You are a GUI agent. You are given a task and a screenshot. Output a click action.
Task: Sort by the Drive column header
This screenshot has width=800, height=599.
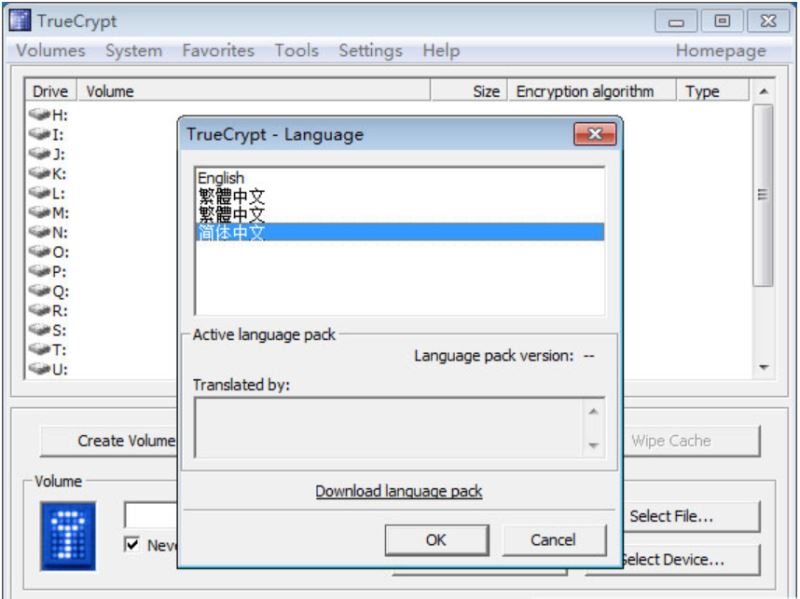[51, 91]
